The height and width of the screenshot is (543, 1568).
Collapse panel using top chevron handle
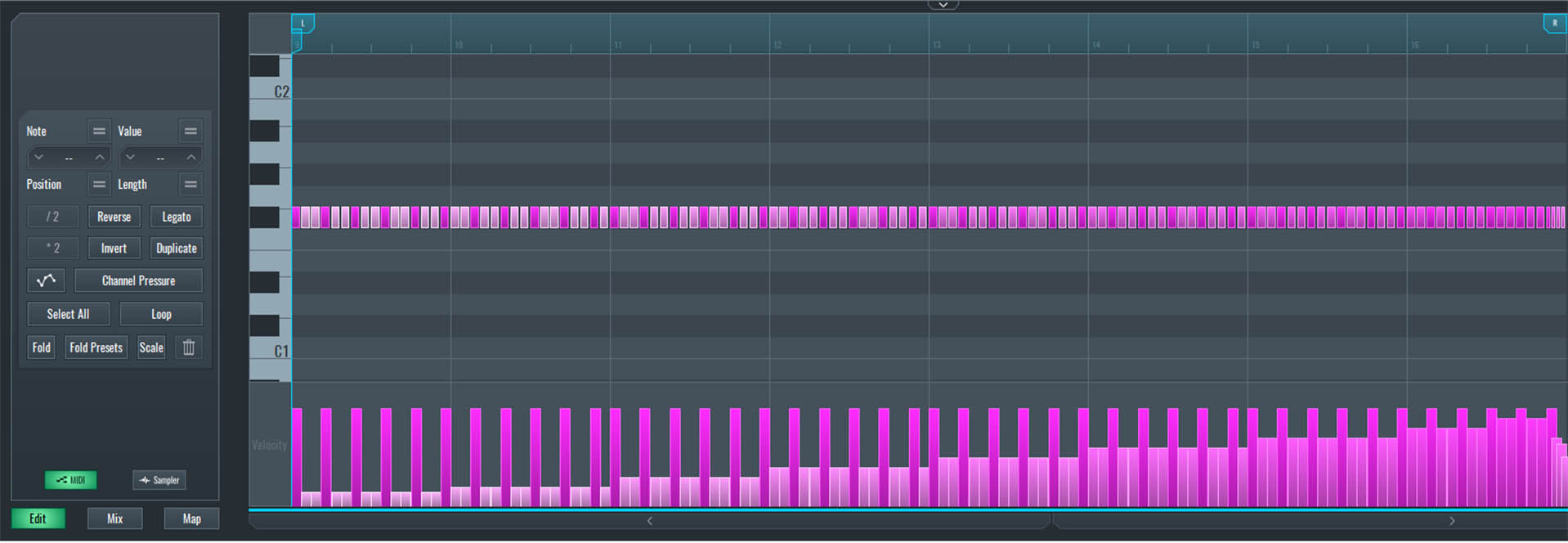point(943,5)
